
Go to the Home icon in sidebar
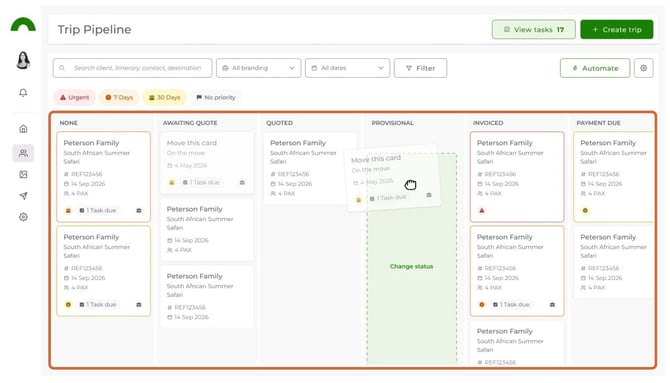pos(24,129)
